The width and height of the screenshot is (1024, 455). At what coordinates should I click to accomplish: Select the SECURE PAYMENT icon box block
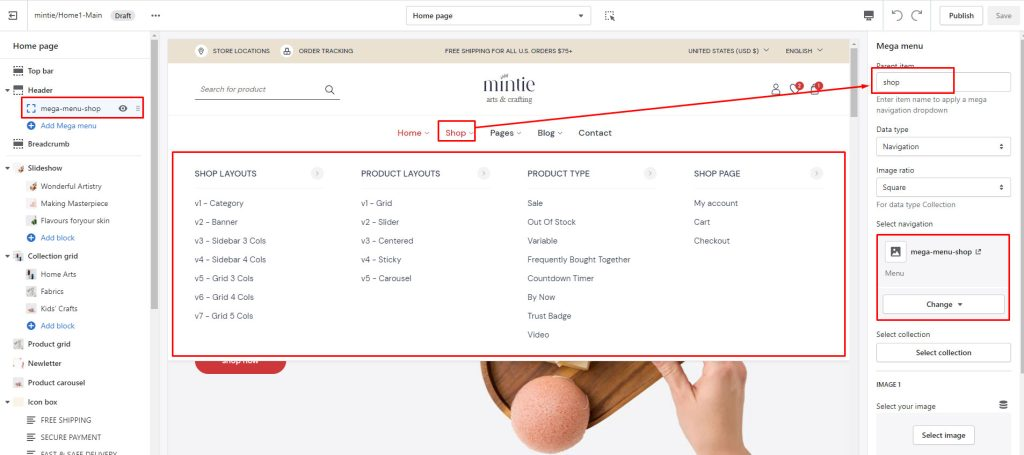coord(71,437)
